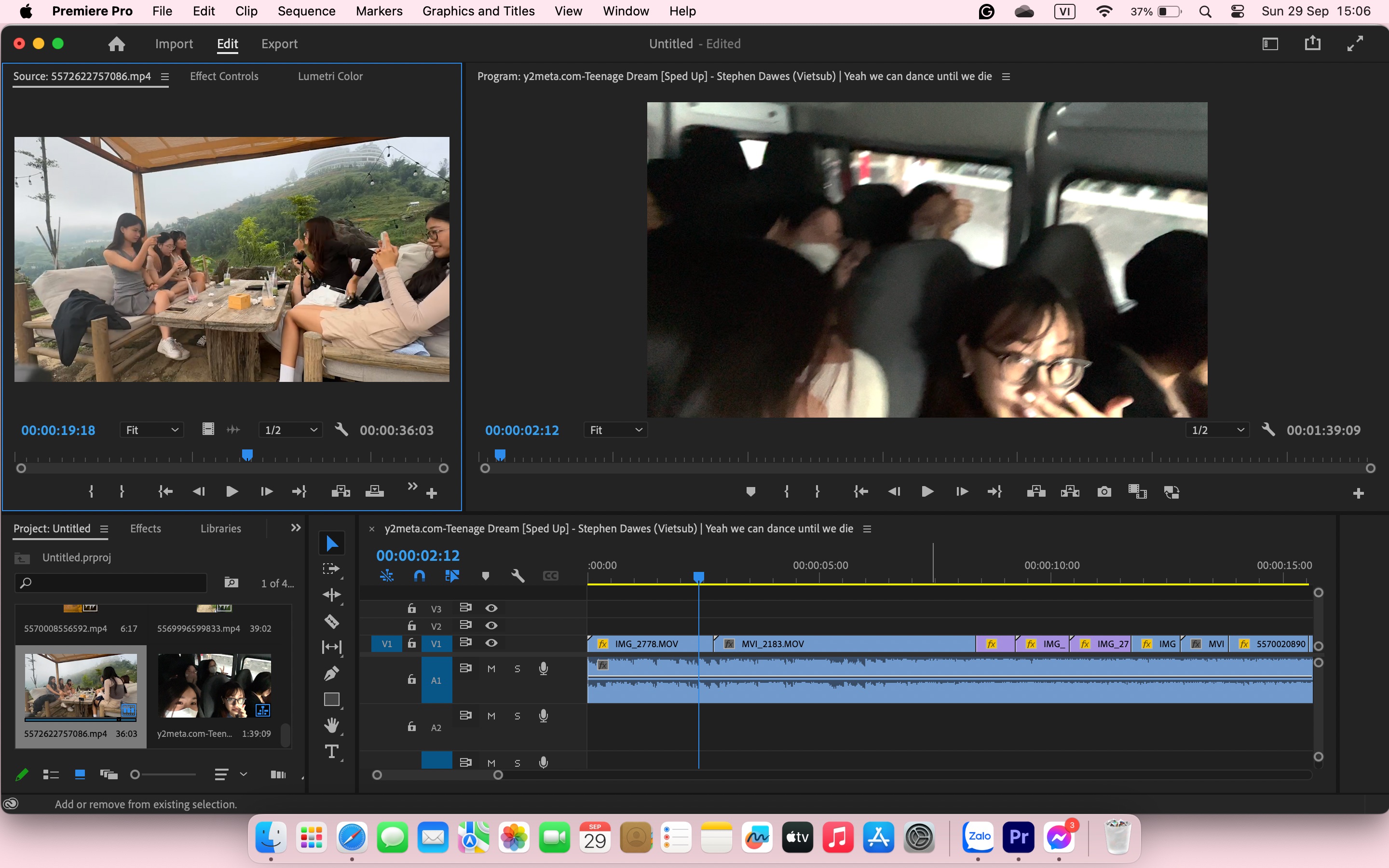Select the Razor tool
Screen dimensions: 1389x868
tap(332, 621)
